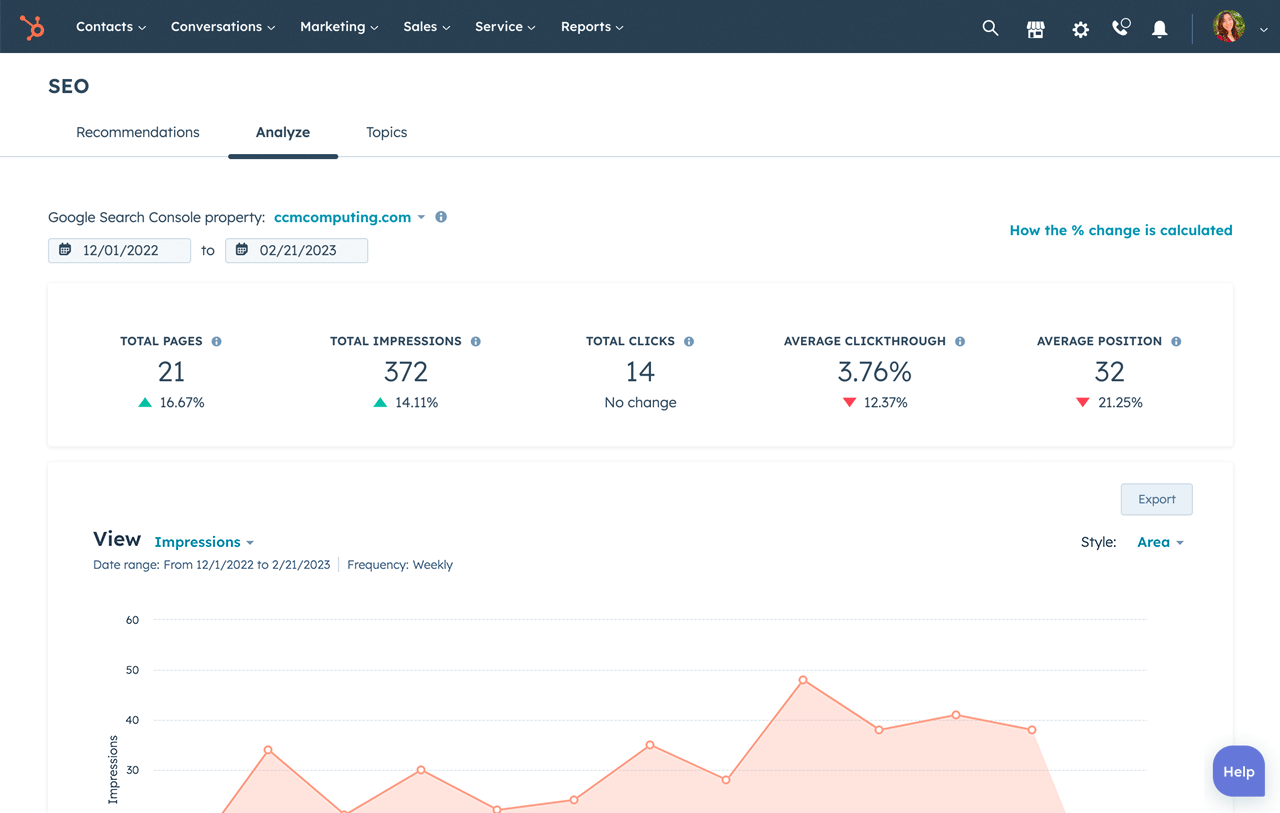The image size is (1280, 813).
Task: Open the global search icon
Action: pyautogui.click(x=990, y=27)
